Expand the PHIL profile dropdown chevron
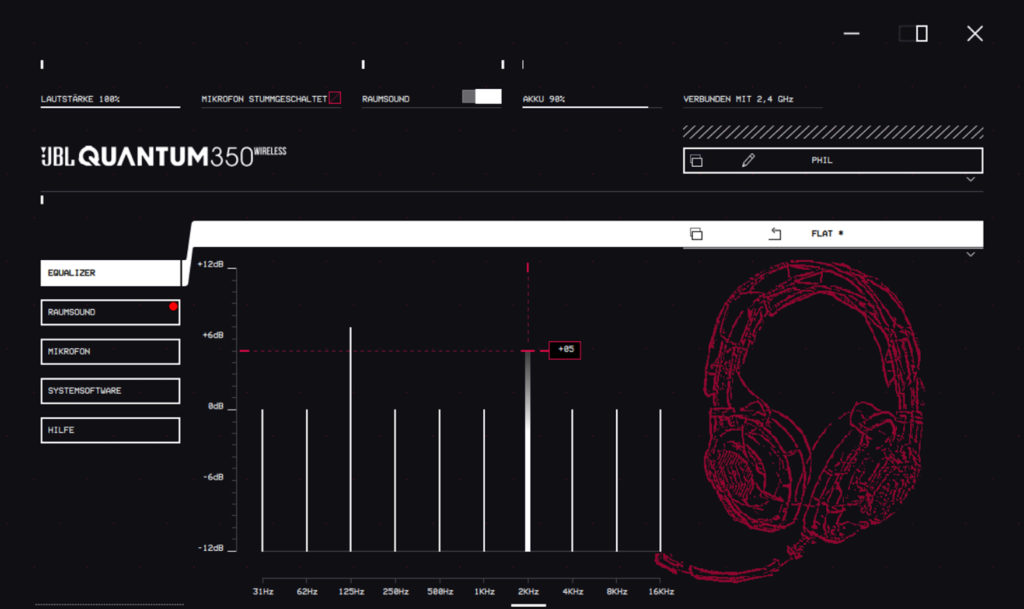The width and height of the screenshot is (1024, 609). 971,180
